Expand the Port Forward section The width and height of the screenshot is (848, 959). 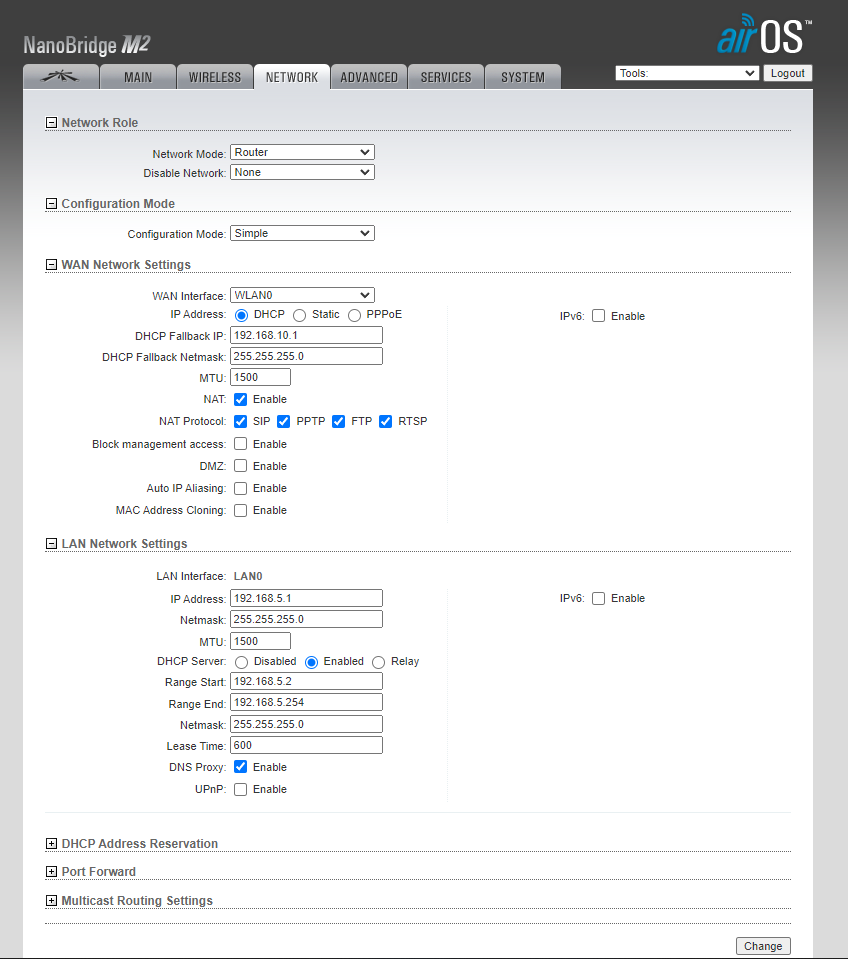tap(52, 872)
